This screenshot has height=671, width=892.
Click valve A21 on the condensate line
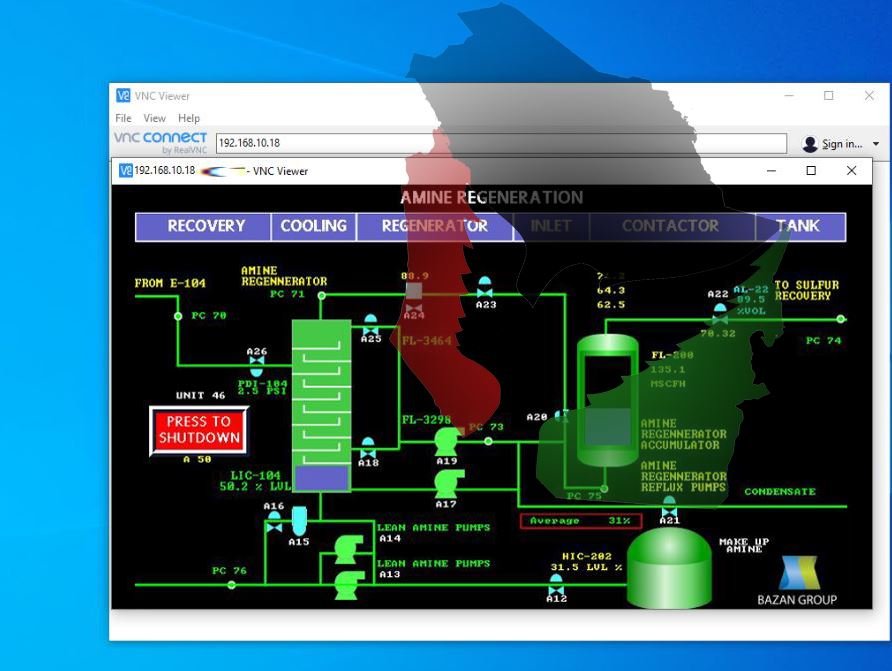pos(669,506)
